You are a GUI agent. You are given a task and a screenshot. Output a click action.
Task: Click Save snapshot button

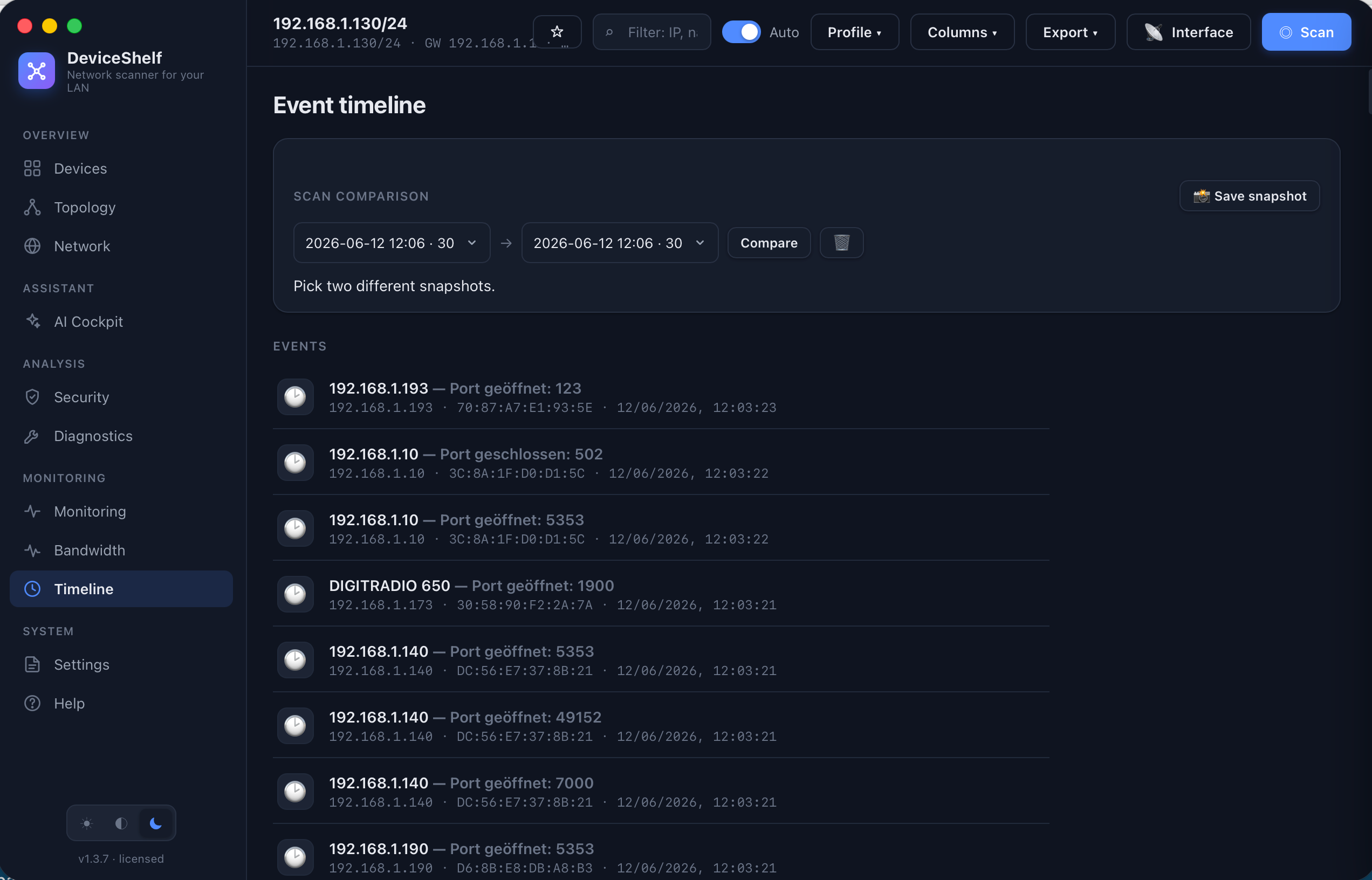[1250, 196]
